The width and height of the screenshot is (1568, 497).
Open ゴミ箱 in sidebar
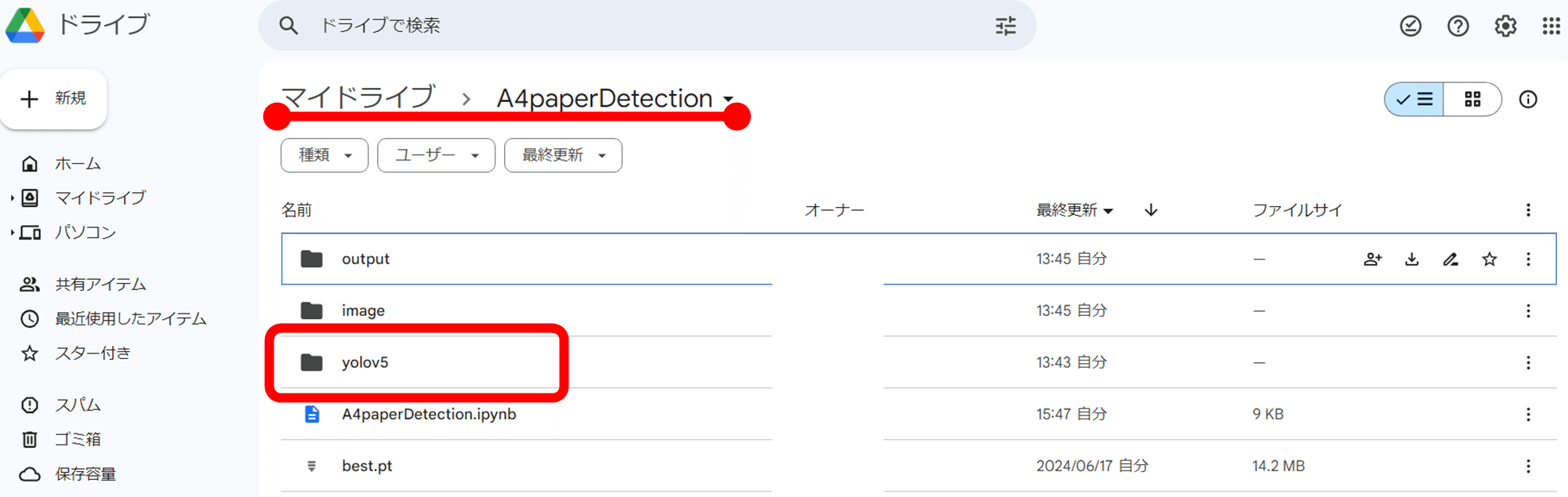pos(78,440)
